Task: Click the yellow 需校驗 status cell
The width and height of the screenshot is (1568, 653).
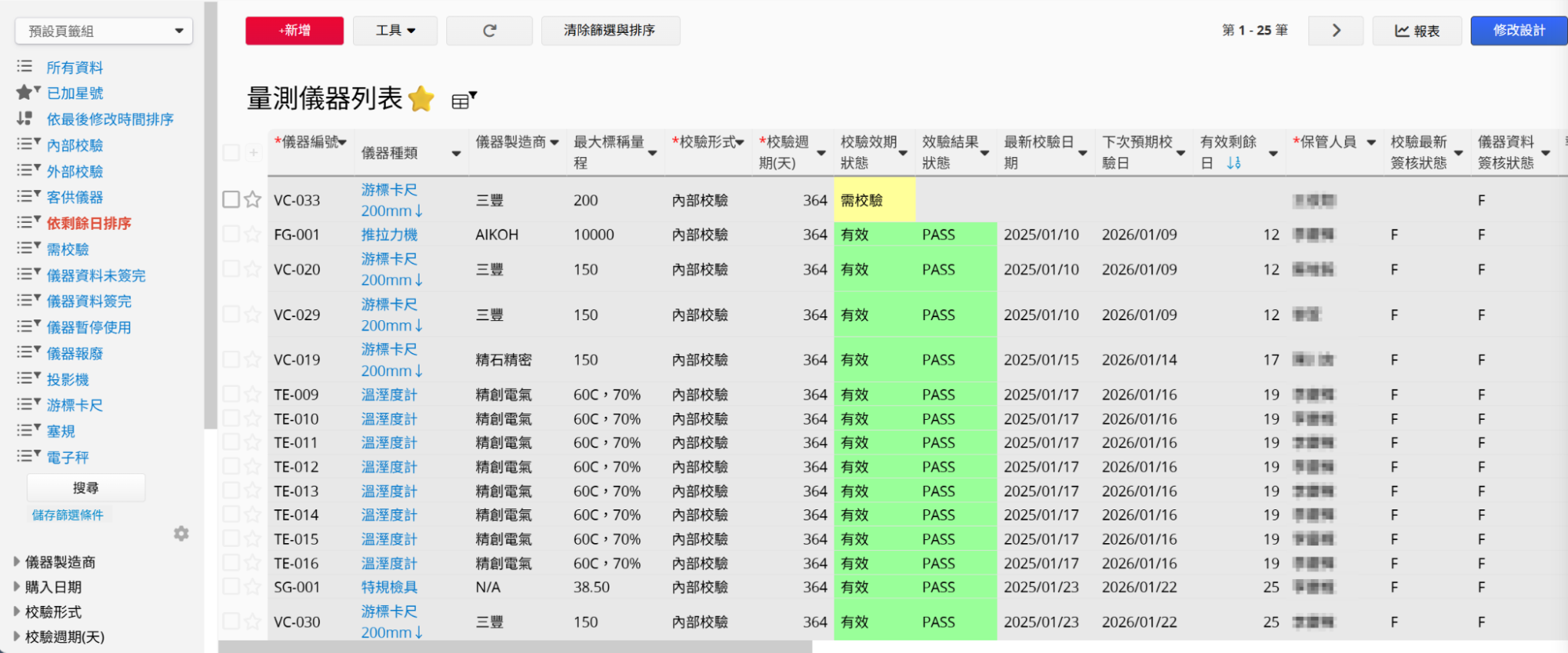Action: click(x=874, y=200)
